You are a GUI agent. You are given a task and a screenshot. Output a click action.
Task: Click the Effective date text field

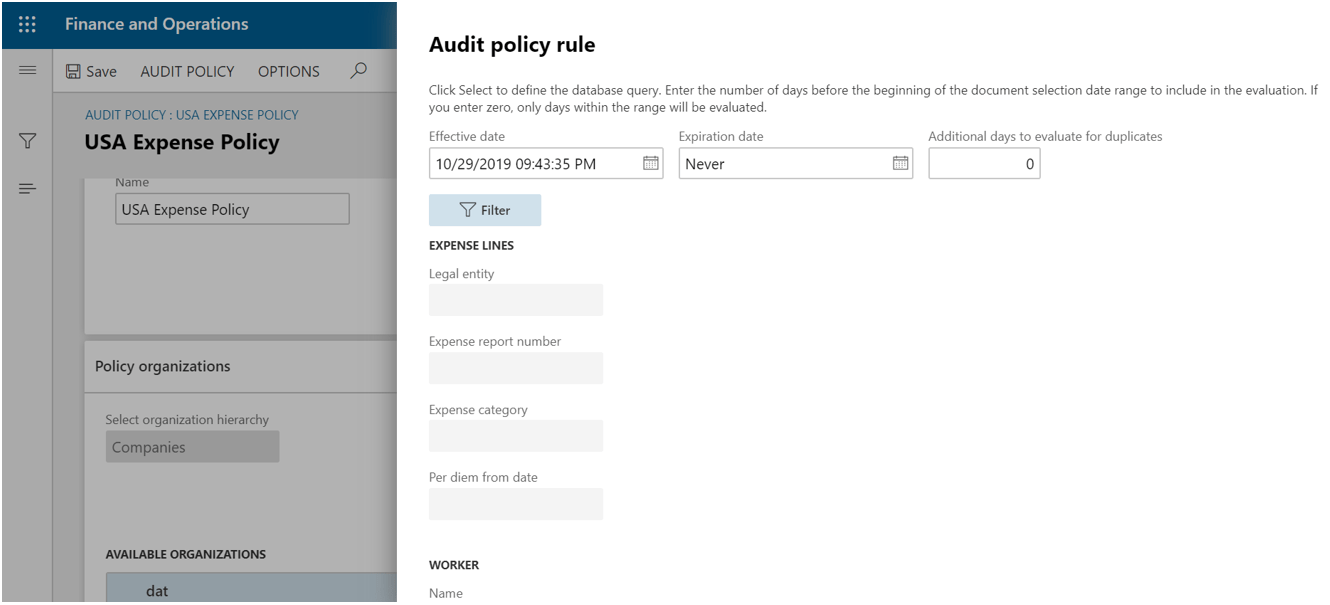(x=533, y=164)
